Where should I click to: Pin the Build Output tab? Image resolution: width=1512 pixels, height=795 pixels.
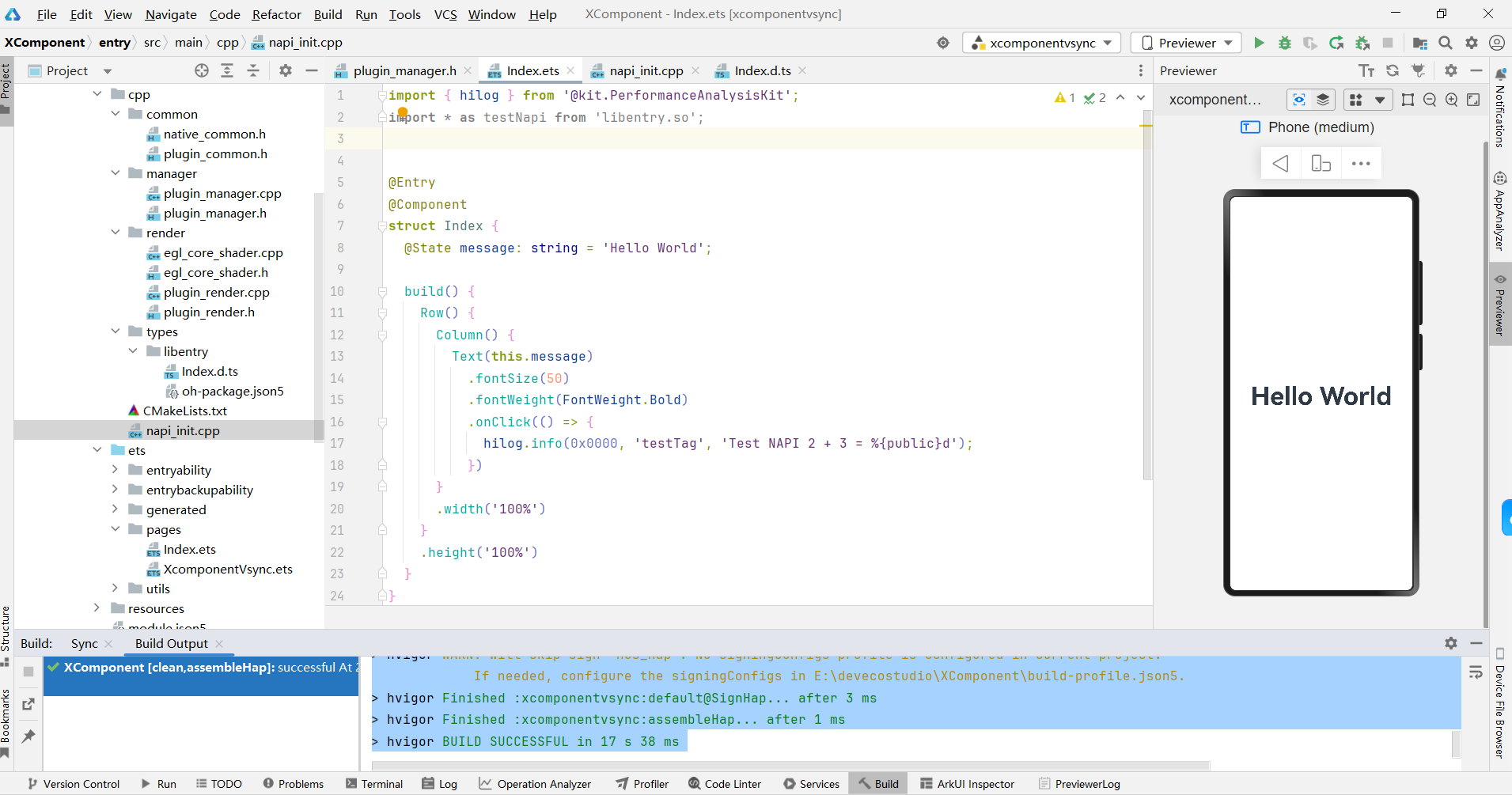[28, 736]
